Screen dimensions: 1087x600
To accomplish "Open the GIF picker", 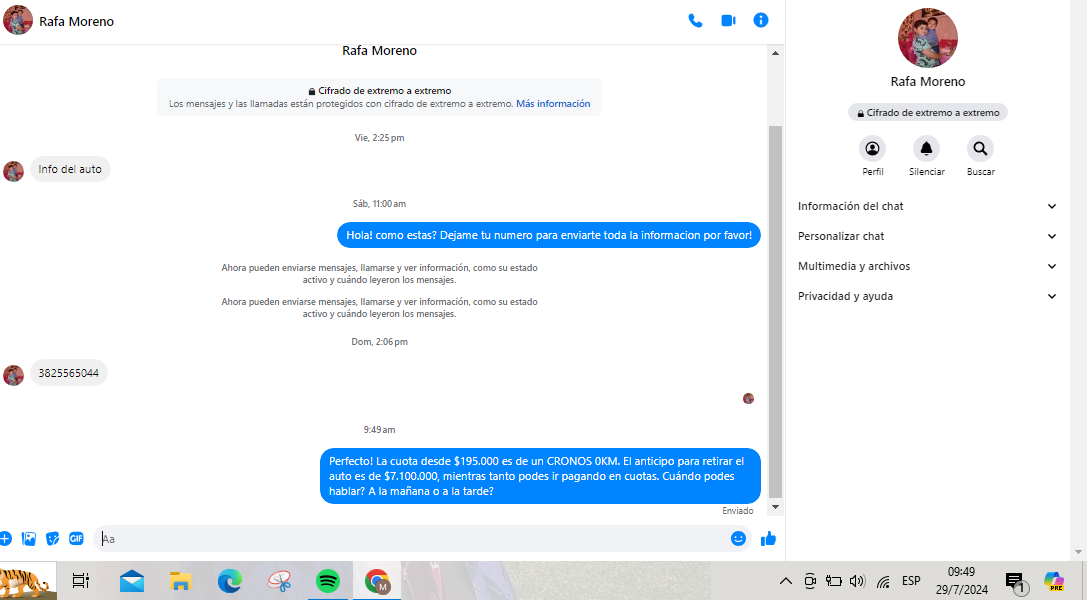I will [x=76, y=539].
